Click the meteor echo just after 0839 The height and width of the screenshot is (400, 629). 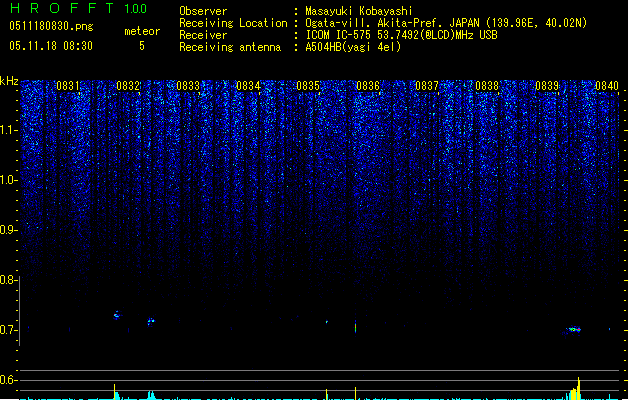574,329
